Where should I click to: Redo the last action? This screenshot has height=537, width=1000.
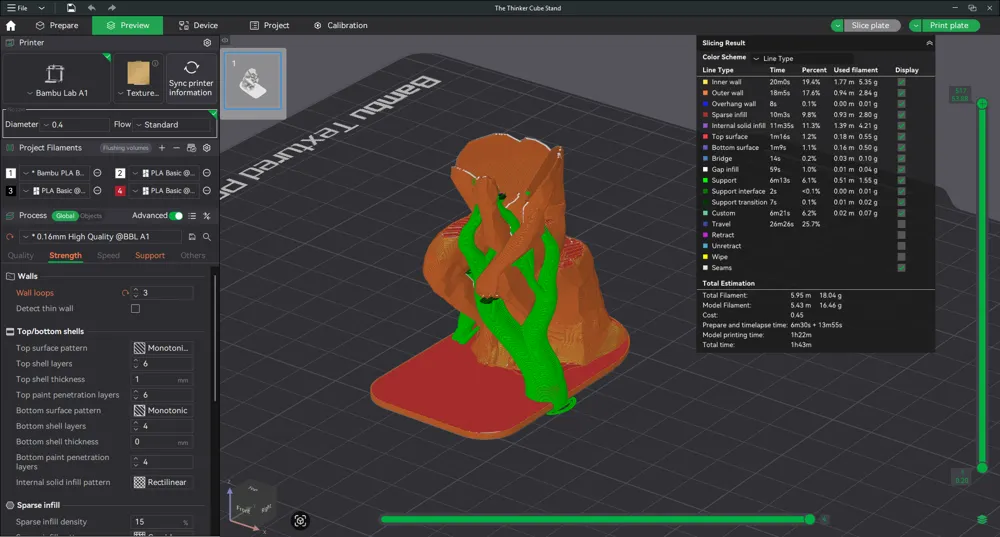coord(112,8)
